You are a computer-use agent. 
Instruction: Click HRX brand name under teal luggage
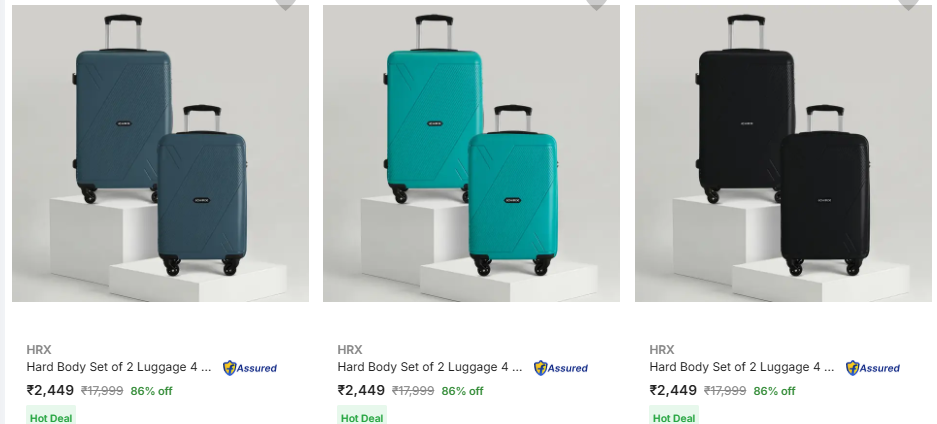point(350,350)
